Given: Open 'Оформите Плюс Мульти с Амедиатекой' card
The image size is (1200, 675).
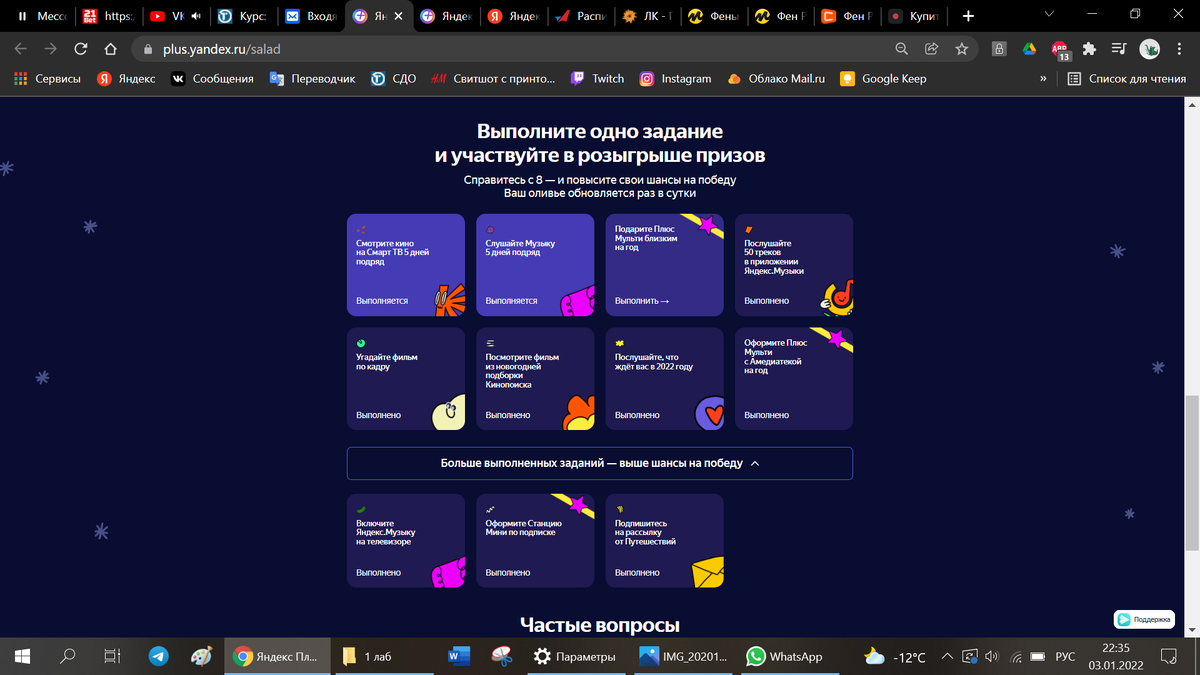Looking at the screenshot, I should pos(794,379).
